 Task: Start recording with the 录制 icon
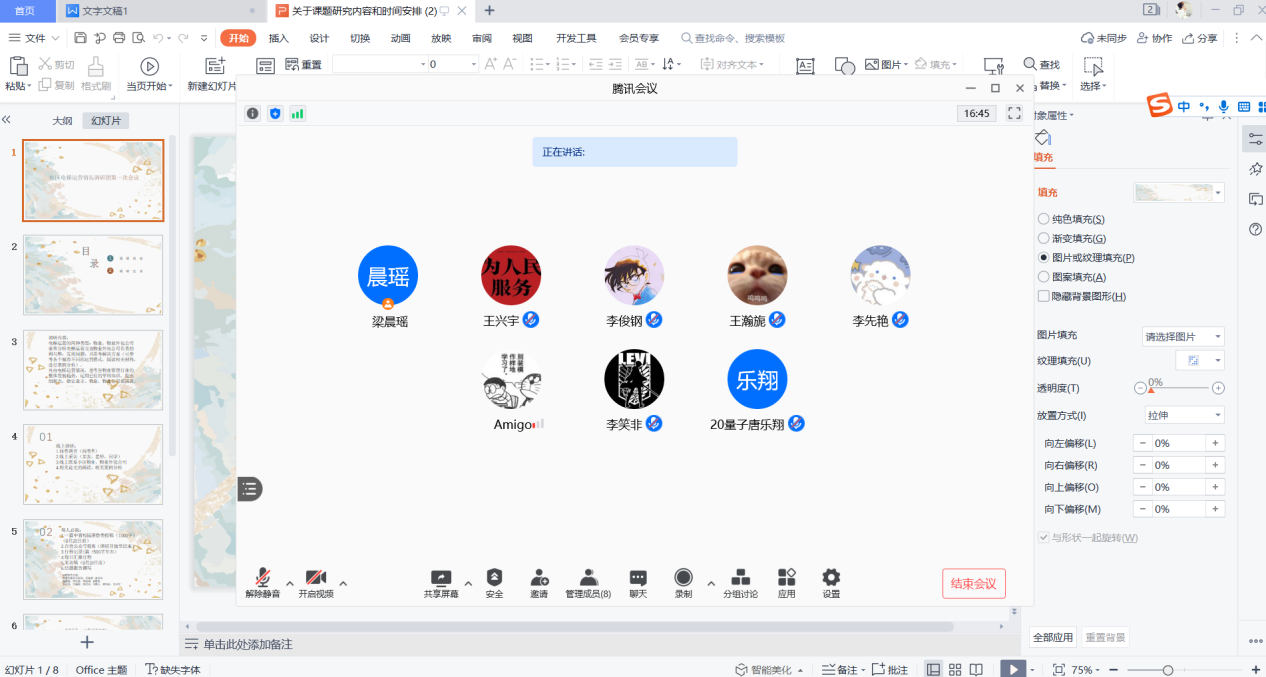683,579
